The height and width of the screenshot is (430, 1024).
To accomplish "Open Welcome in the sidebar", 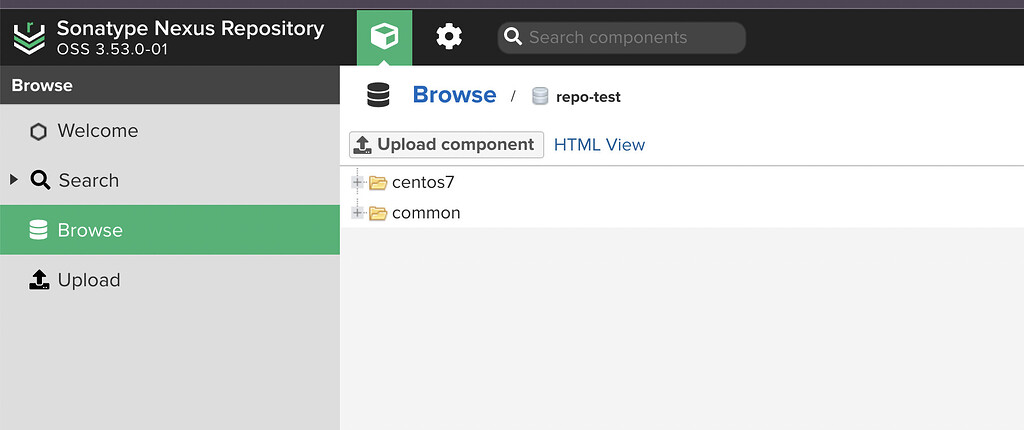I will click(x=170, y=131).
